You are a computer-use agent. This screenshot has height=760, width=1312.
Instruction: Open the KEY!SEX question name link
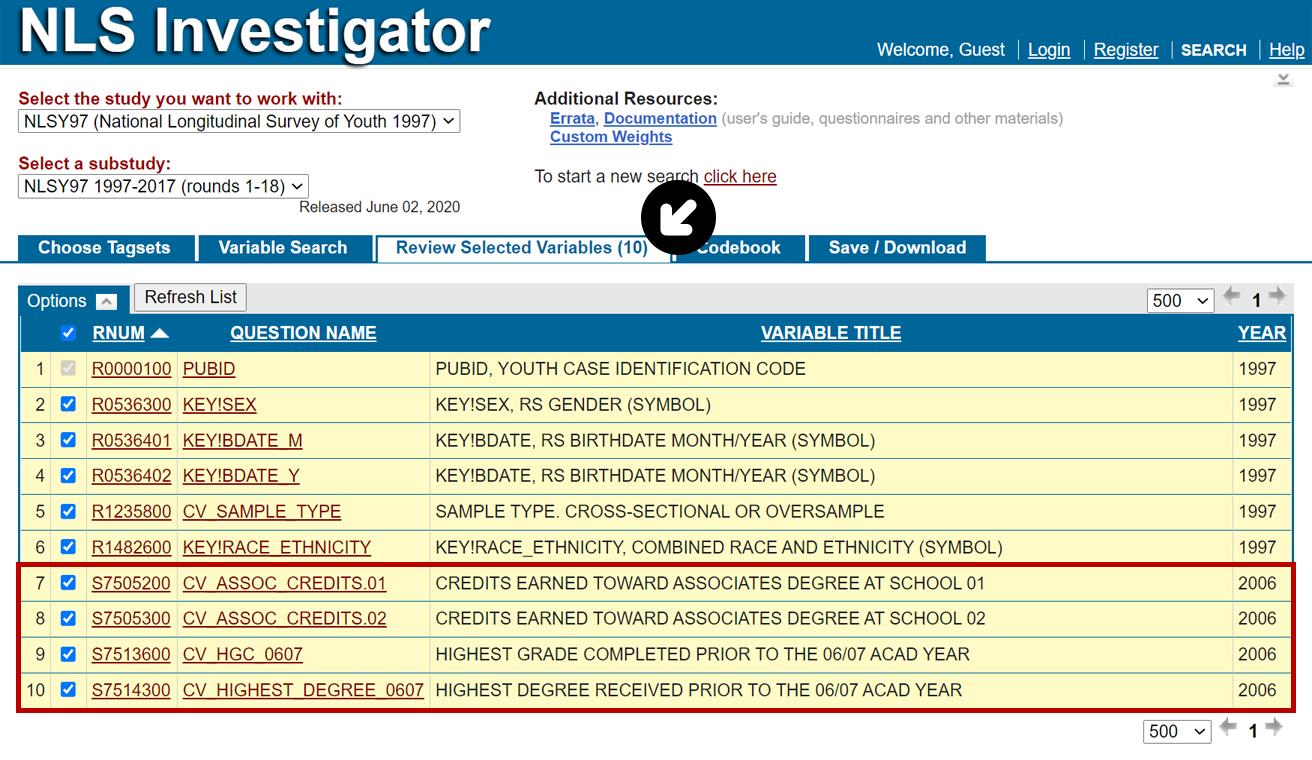pos(220,405)
